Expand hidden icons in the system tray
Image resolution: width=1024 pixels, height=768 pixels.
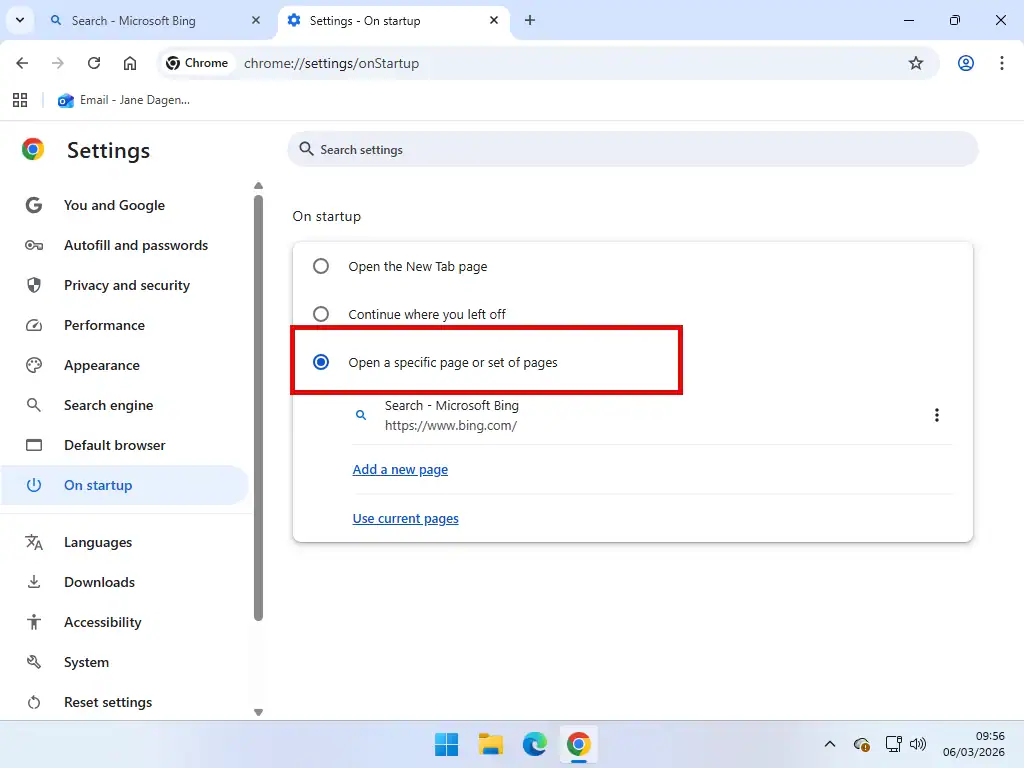829,744
